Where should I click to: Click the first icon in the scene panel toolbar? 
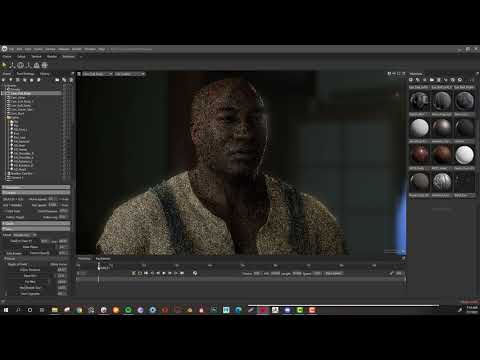coord(4,80)
